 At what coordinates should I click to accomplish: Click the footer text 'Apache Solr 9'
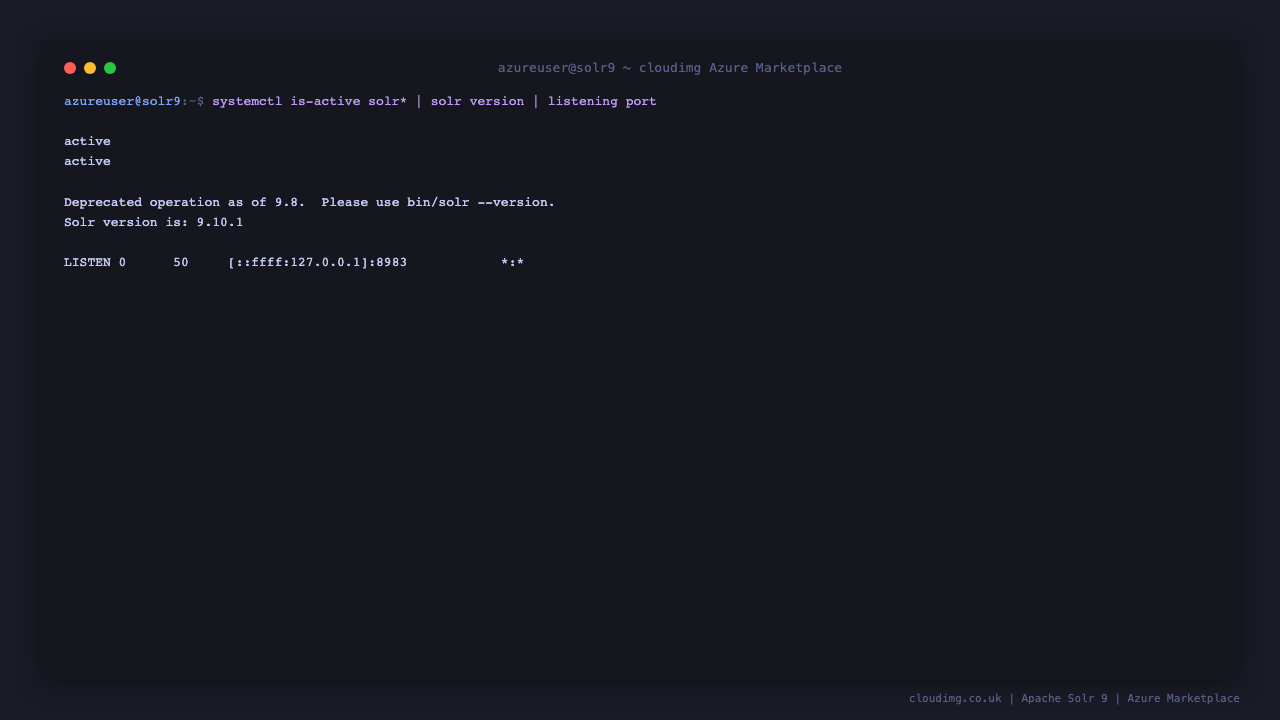1065,698
